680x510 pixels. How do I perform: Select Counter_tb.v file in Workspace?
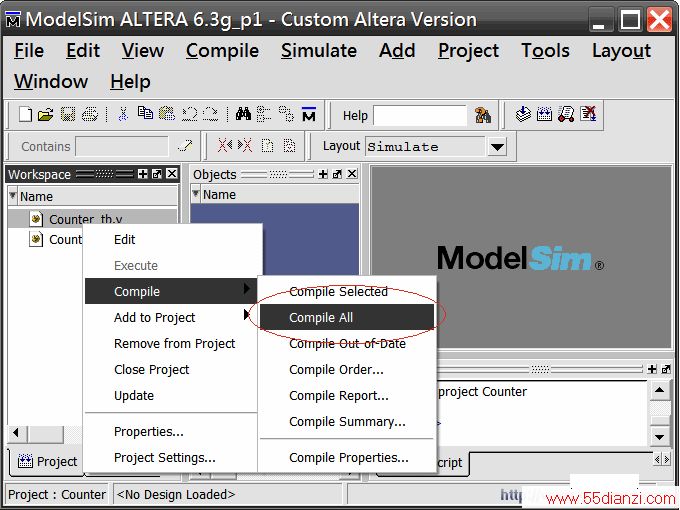point(85,219)
